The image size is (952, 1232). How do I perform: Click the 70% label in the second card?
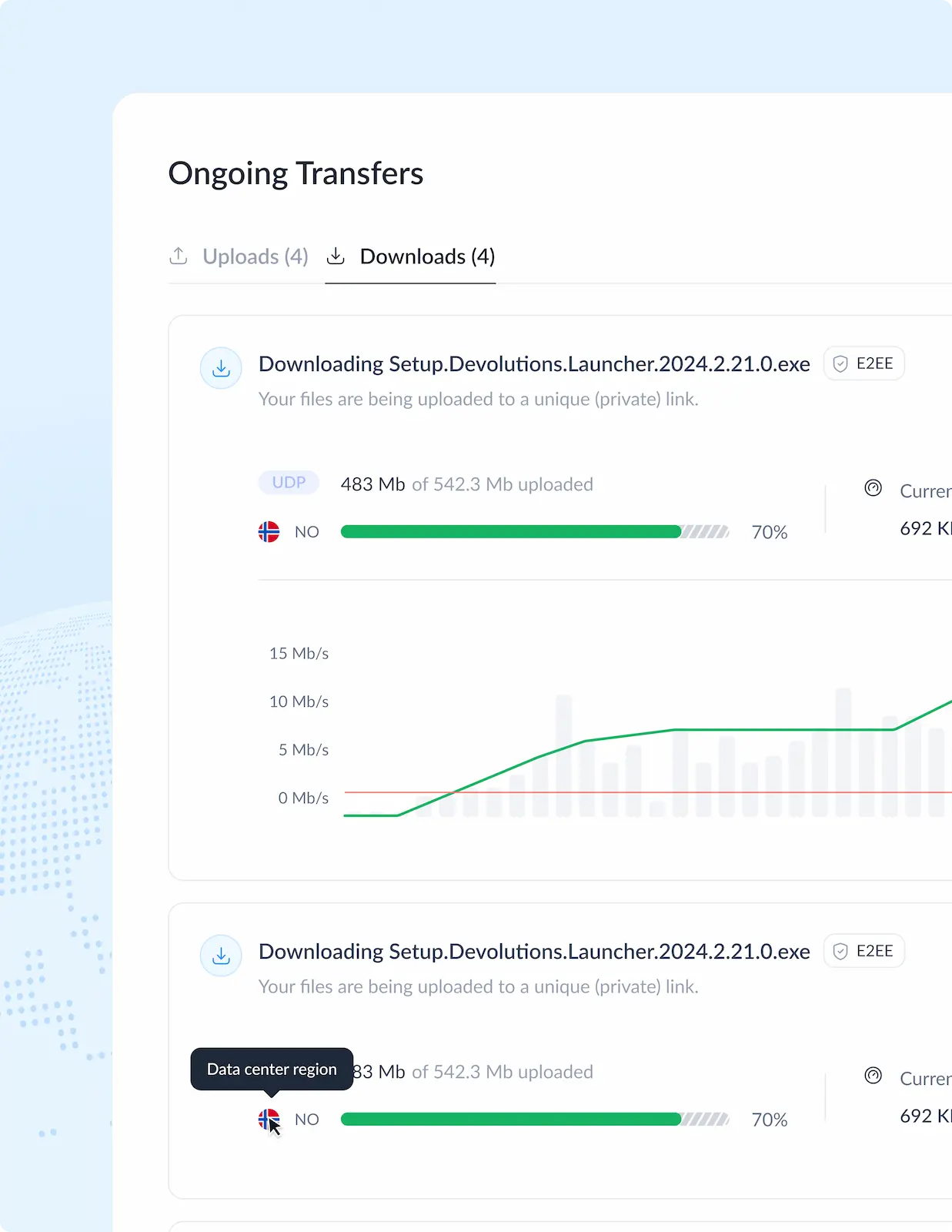click(770, 1120)
